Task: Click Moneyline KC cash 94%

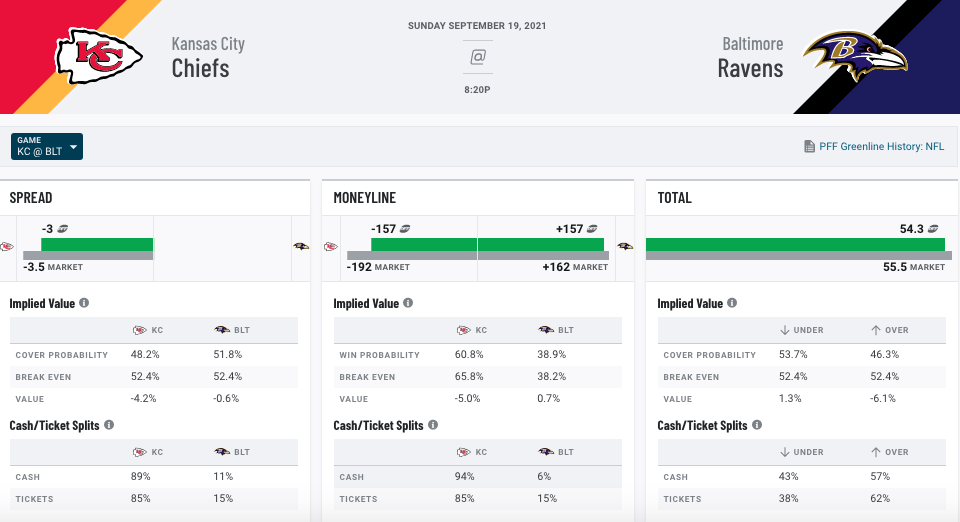Action: (464, 476)
